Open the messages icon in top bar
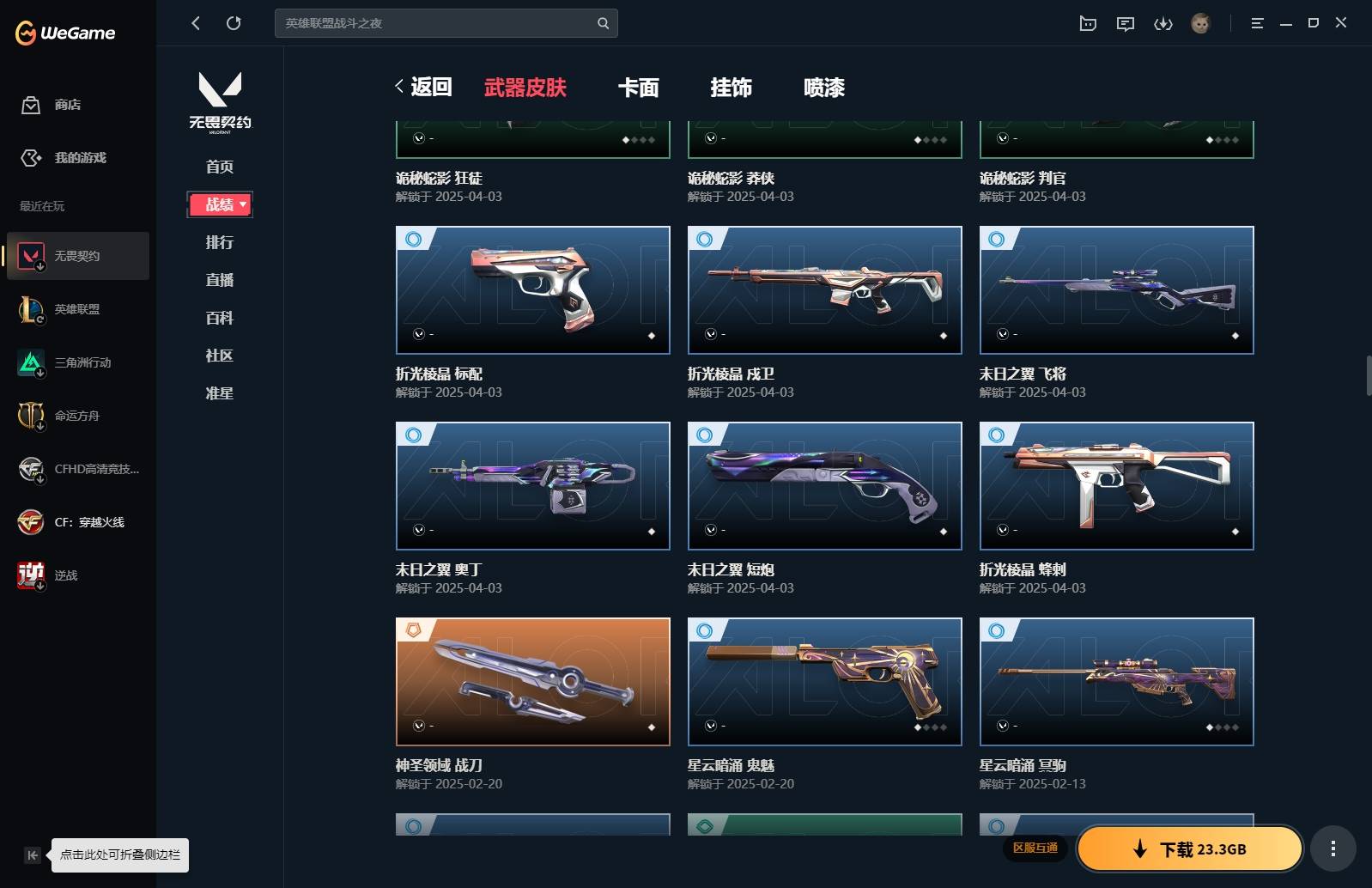The height and width of the screenshot is (888, 1372). 1125,23
